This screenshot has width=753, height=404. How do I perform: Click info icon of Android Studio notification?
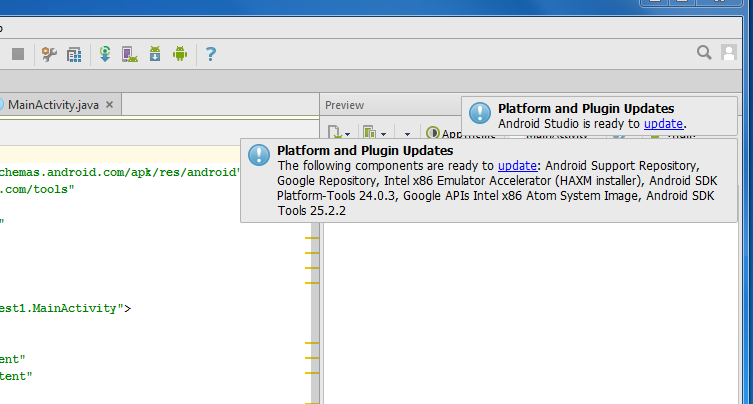[x=480, y=113]
